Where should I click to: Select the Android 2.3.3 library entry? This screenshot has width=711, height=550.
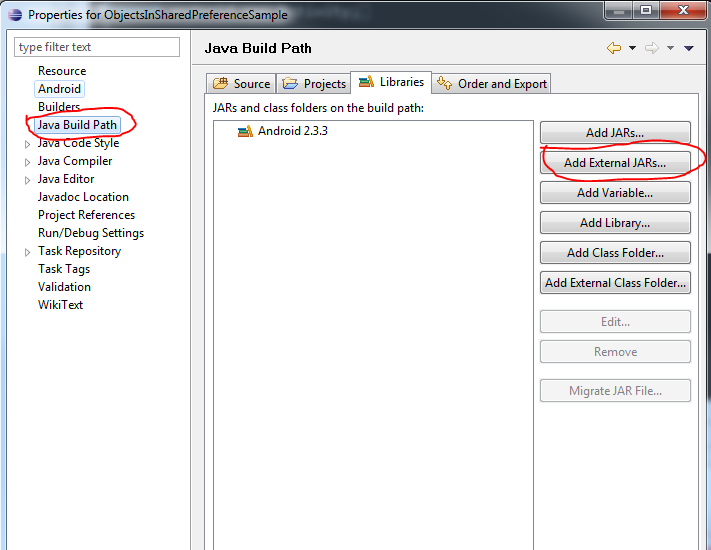click(x=292, y=131)
